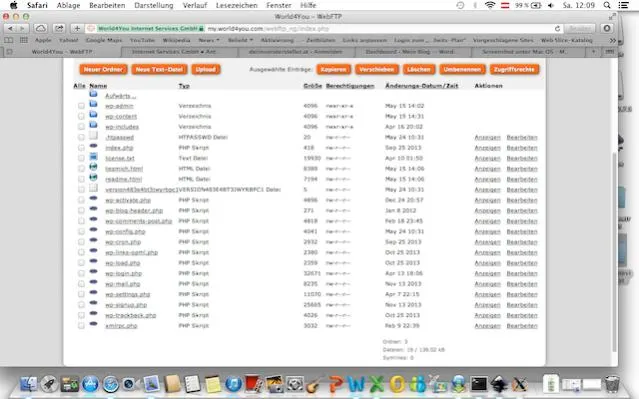Open Terminal from the Dock
Image resolution: width=639 pixels, height=399 pixels.
click(479, 384)
